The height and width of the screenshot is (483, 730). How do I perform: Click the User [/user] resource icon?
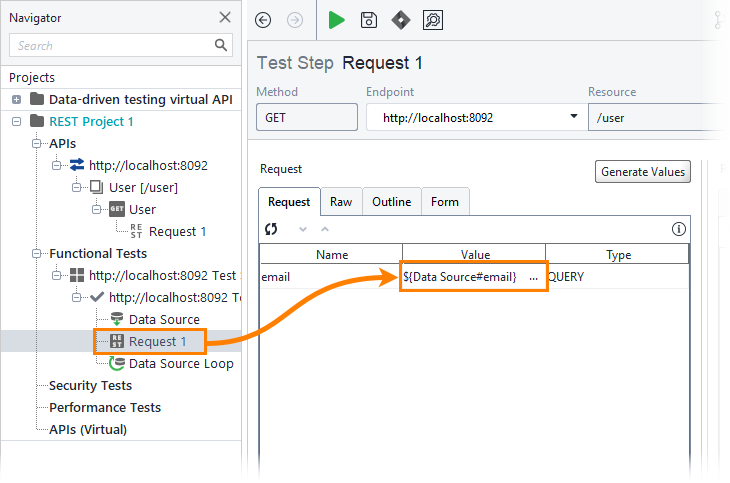coord(97,187)
